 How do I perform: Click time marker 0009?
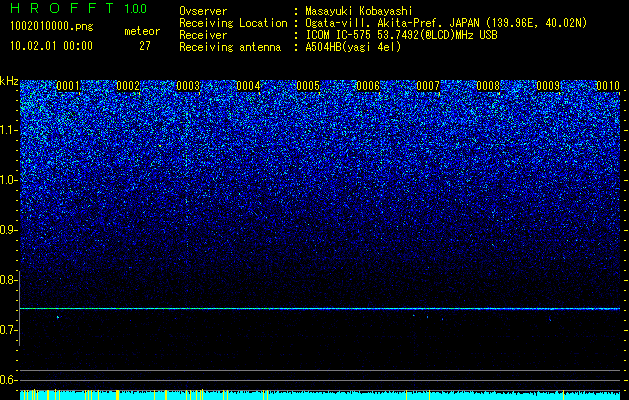tap(548, 86)
